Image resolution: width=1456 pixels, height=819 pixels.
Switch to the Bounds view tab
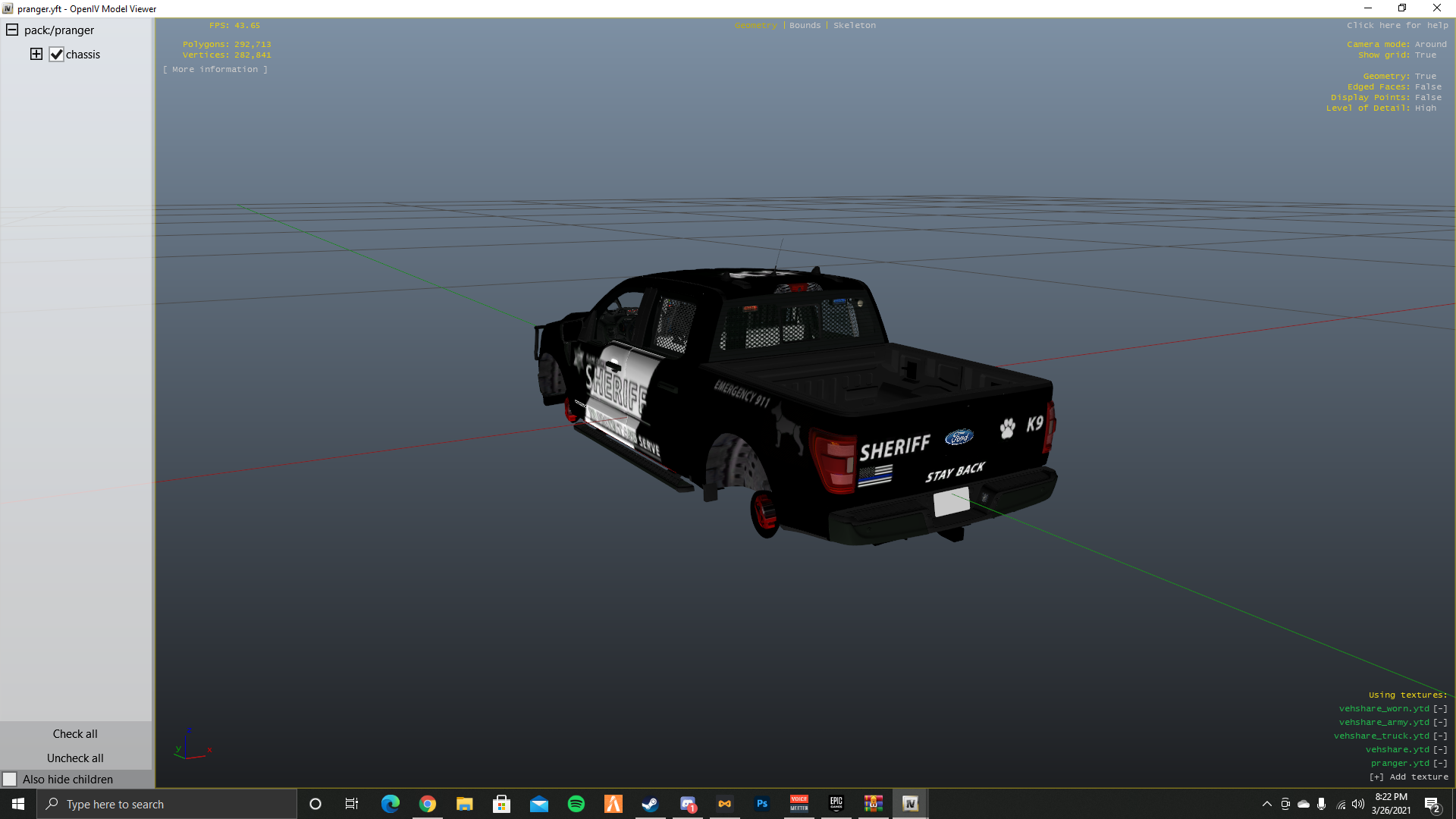click(x=805, y=25)
